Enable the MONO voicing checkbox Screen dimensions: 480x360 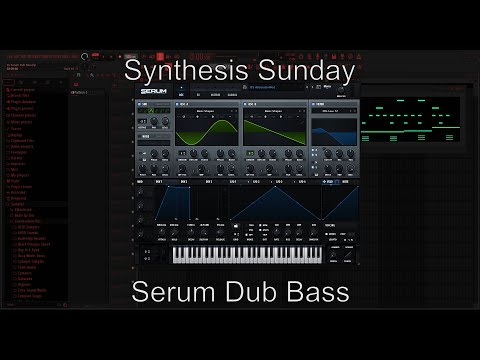(327, 234)
